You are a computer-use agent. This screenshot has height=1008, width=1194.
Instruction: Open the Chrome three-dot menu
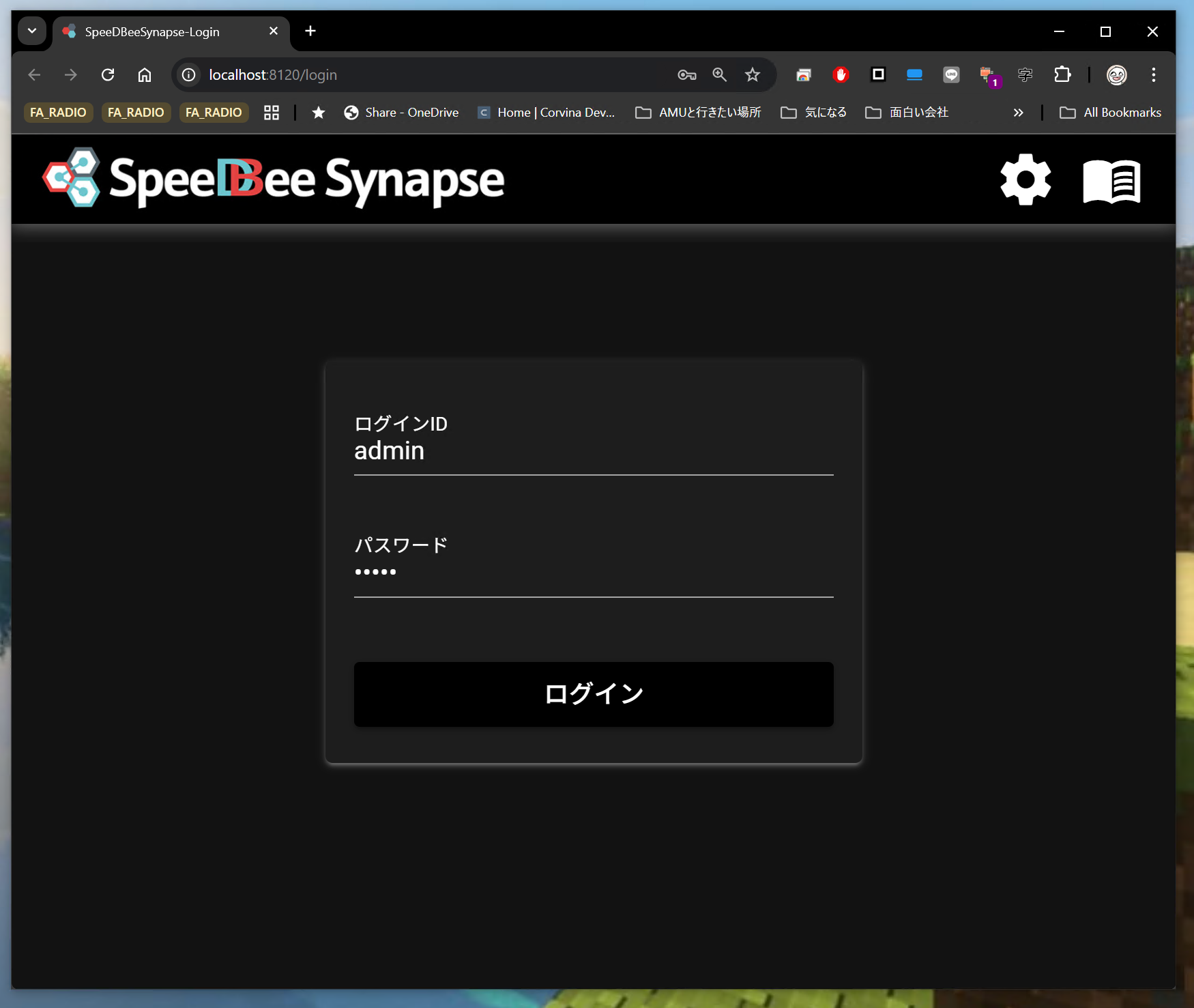[1153, 75]
